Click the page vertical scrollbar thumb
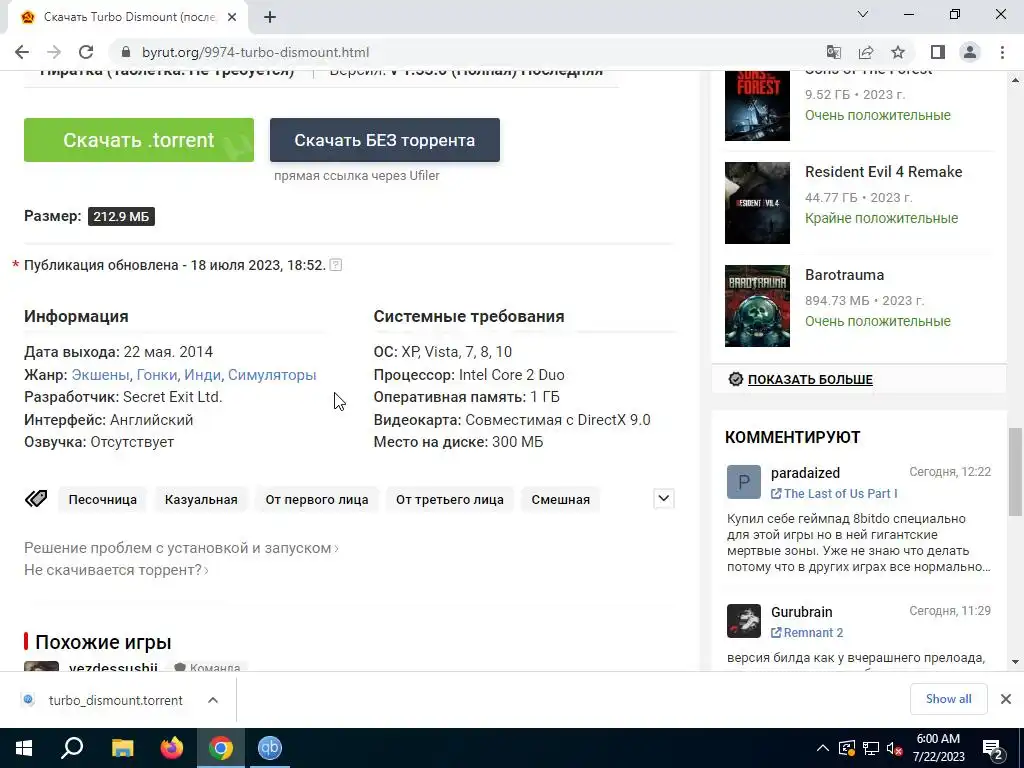 point(1015,472)
